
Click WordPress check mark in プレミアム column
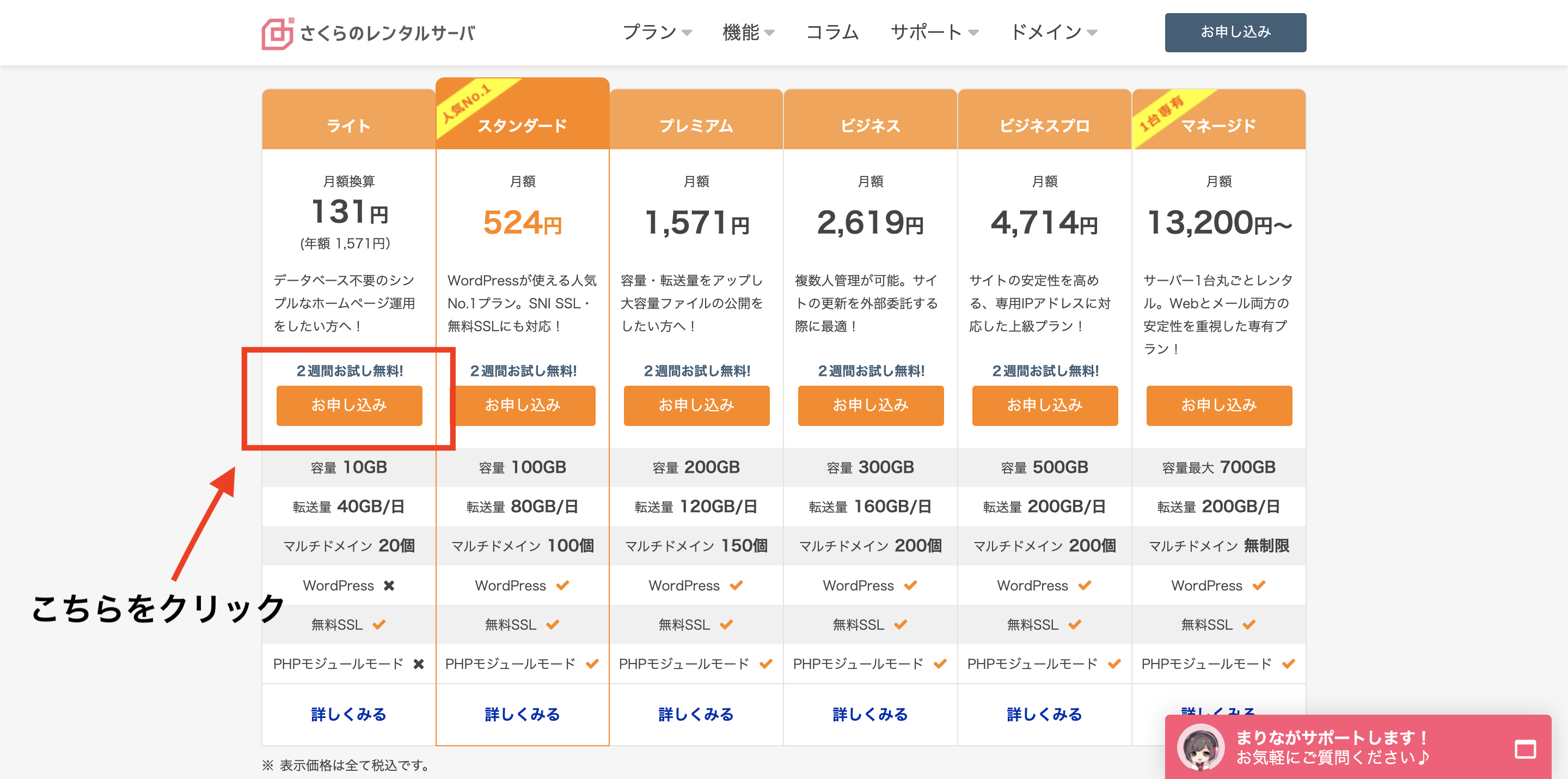[737, 585]
